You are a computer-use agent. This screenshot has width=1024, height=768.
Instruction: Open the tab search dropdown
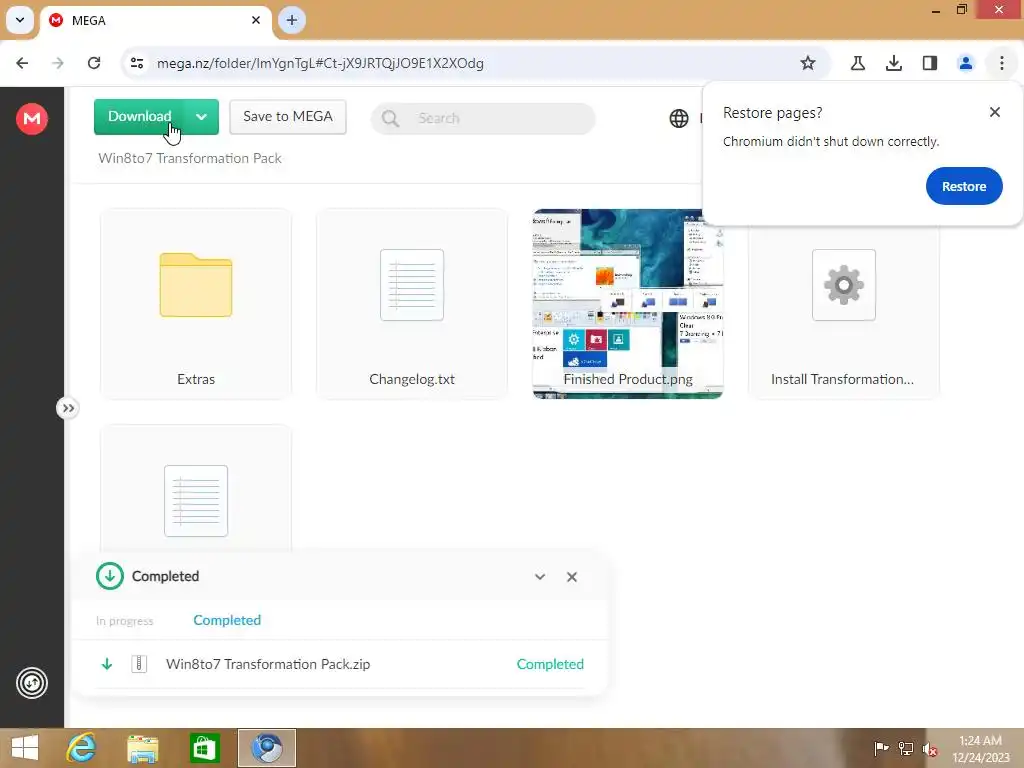point(20,20)
